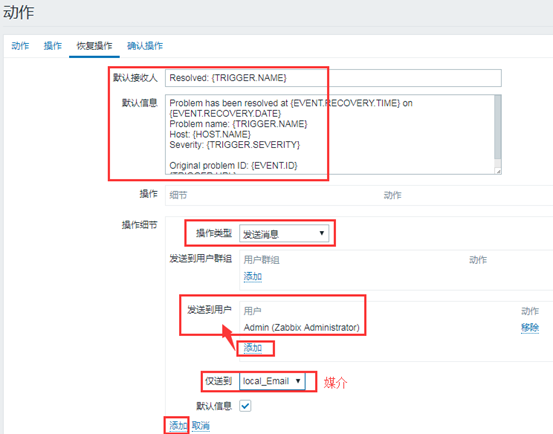Click the 细节 column header in 操作 table
This screenshot has width=553, height=434.
(x=178, y=195)
